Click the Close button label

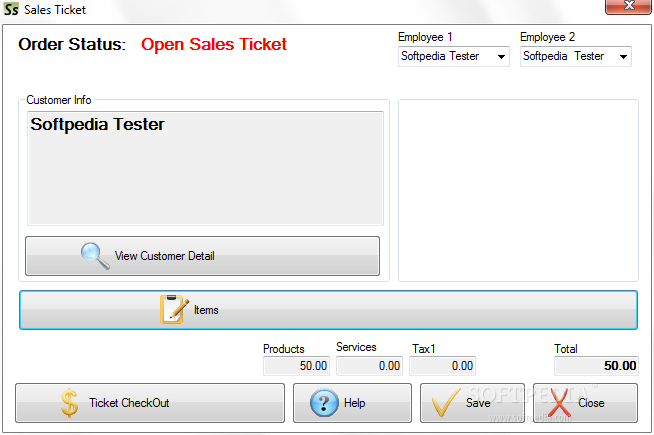point(591,403)
